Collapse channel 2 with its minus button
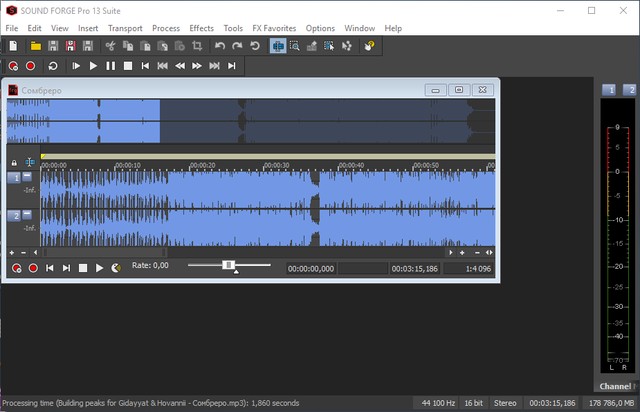 click(x=27, y=215)
